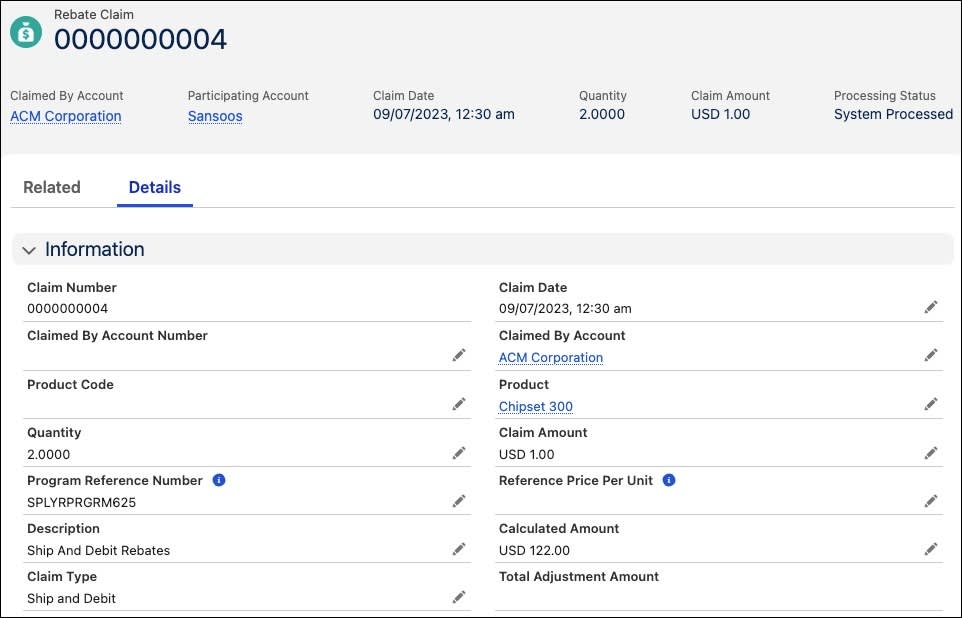The height and width of the screenshot is (618, 962).
Task: Click the Rebate Claim money bag icon
Action: click(x=26, y=32)
